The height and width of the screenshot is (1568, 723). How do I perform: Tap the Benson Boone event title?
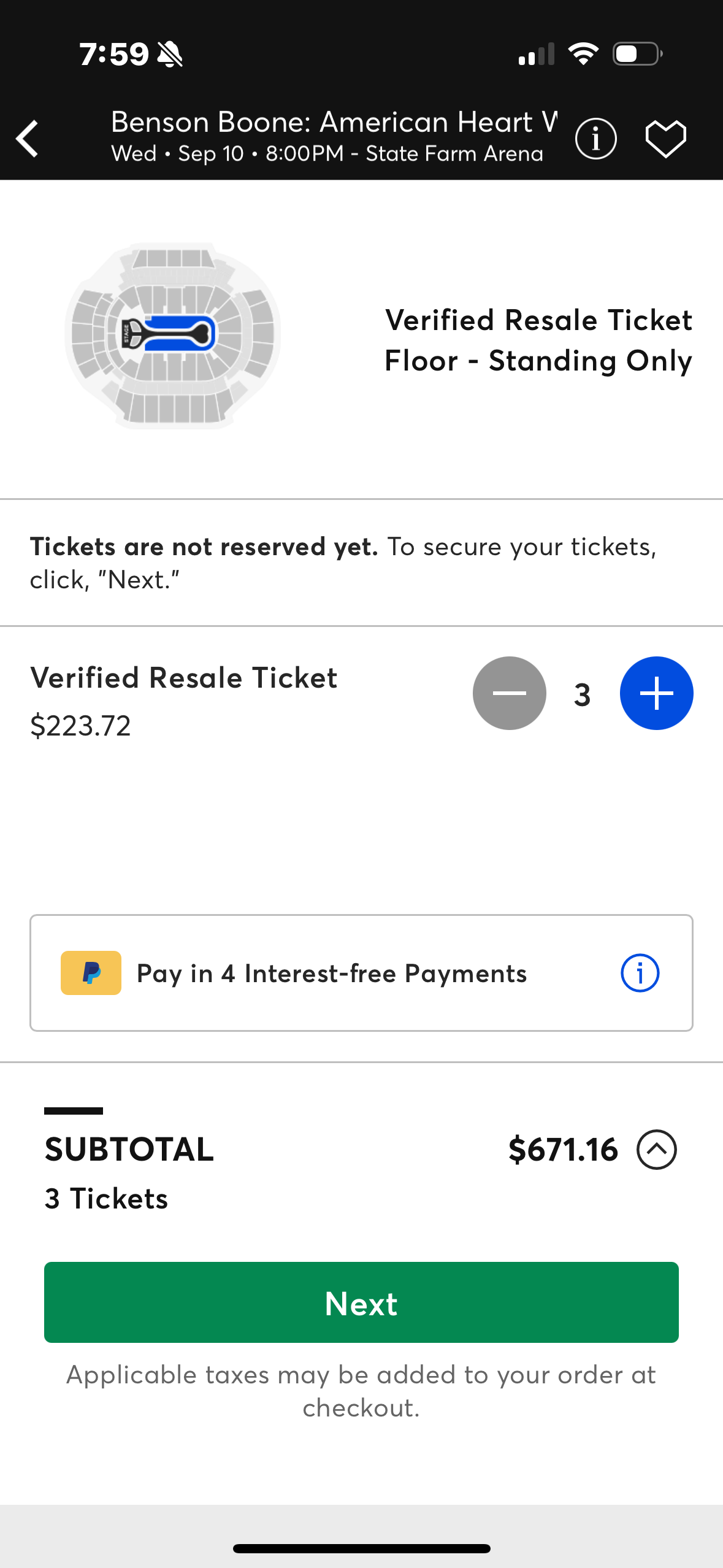click(x=334, y=122)
